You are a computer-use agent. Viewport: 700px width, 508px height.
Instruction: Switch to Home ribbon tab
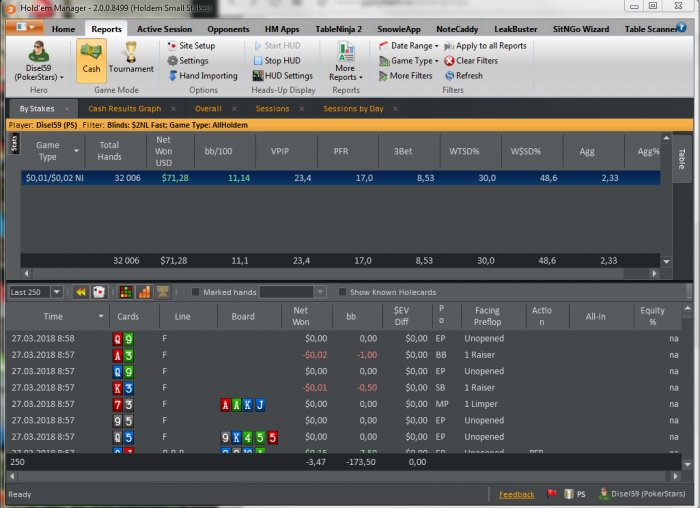tap(63, 29)
